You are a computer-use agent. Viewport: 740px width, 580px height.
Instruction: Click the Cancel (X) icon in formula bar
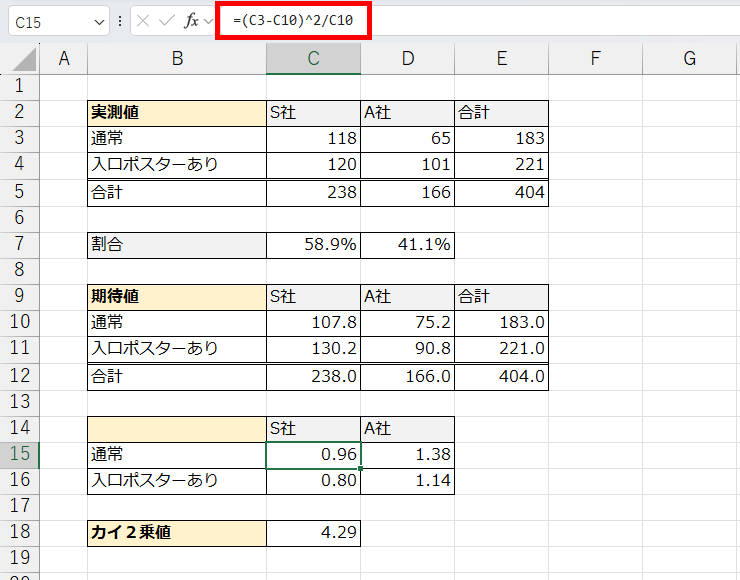click(x=145, y=21)
